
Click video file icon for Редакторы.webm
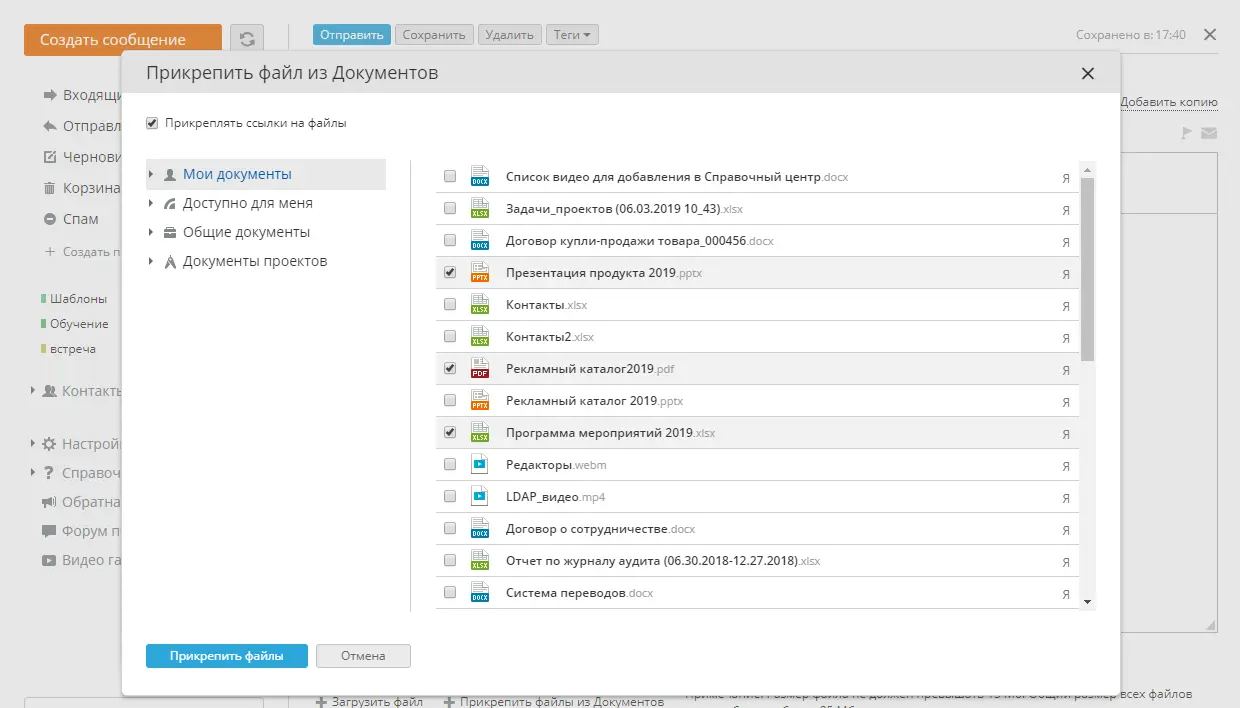pos(480,465)
